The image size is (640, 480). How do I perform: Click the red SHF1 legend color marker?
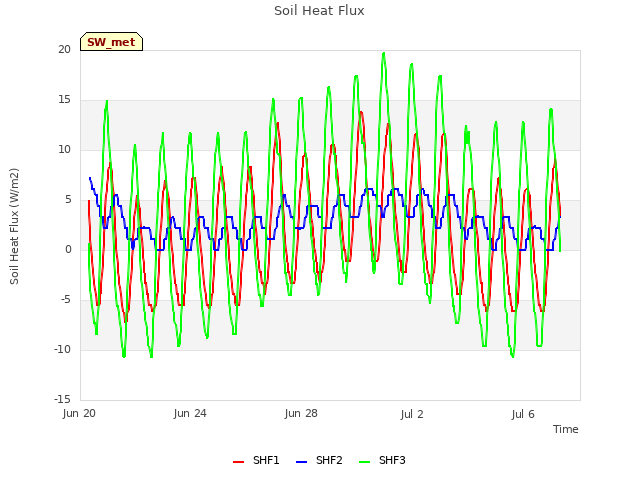238,462
